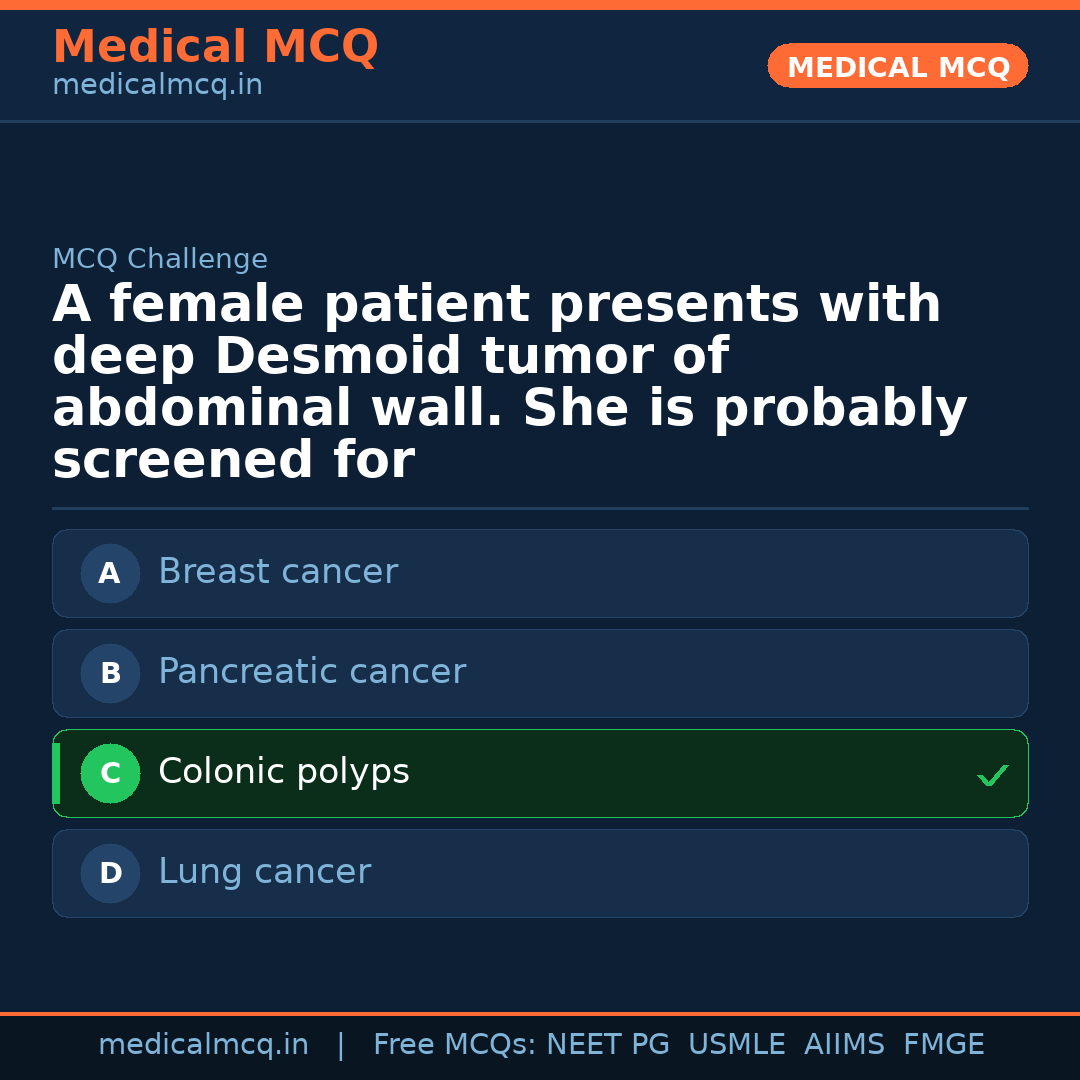Click the orange MEDICAL MCQ badge
Image resolution: width=1080 pixels, height=1080 pixels.
(898, 67)
